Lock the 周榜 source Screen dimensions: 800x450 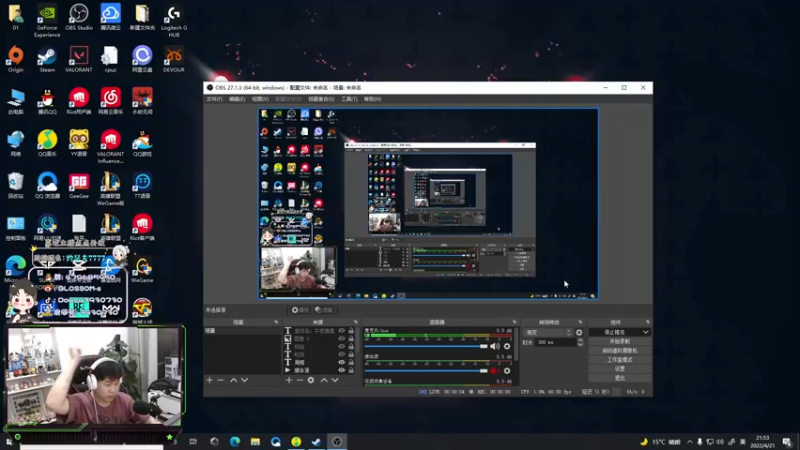351,362
